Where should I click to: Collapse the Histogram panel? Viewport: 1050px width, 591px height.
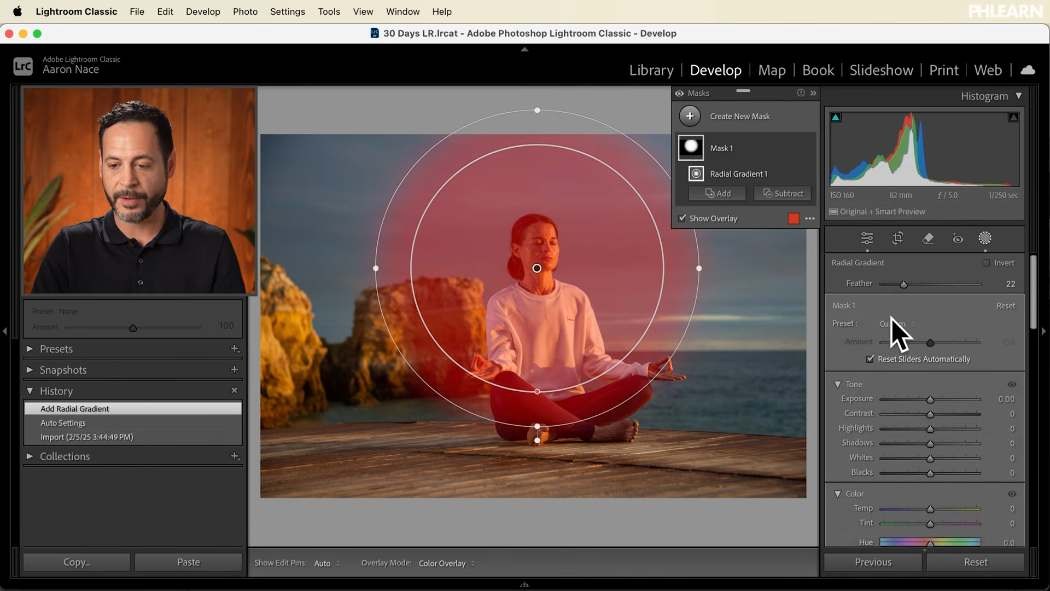point(1019,96)
